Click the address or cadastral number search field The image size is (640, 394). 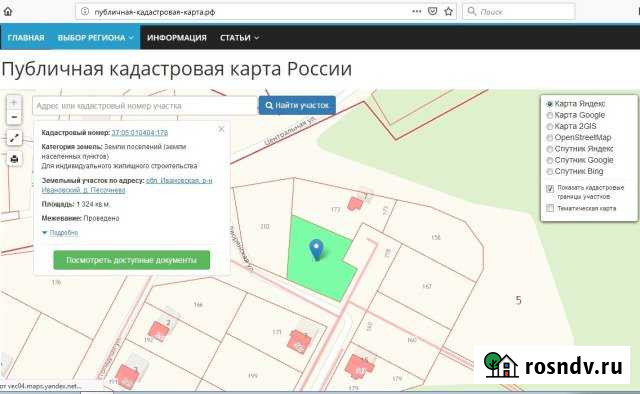pyautogui.click(x=145, y=106)
